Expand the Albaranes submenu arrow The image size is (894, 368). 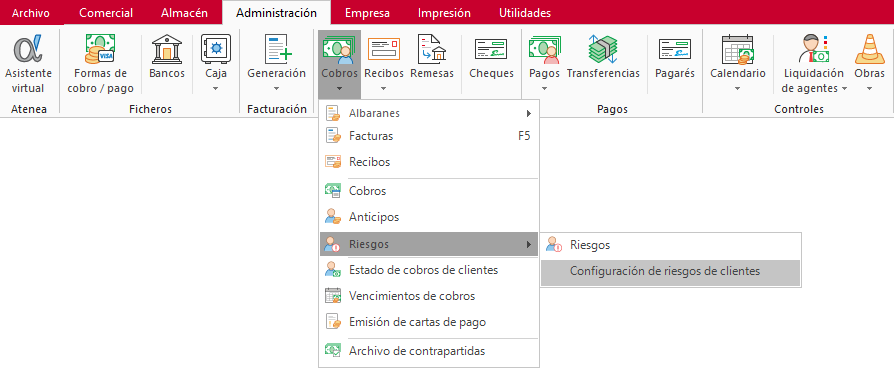coord(529,114)
